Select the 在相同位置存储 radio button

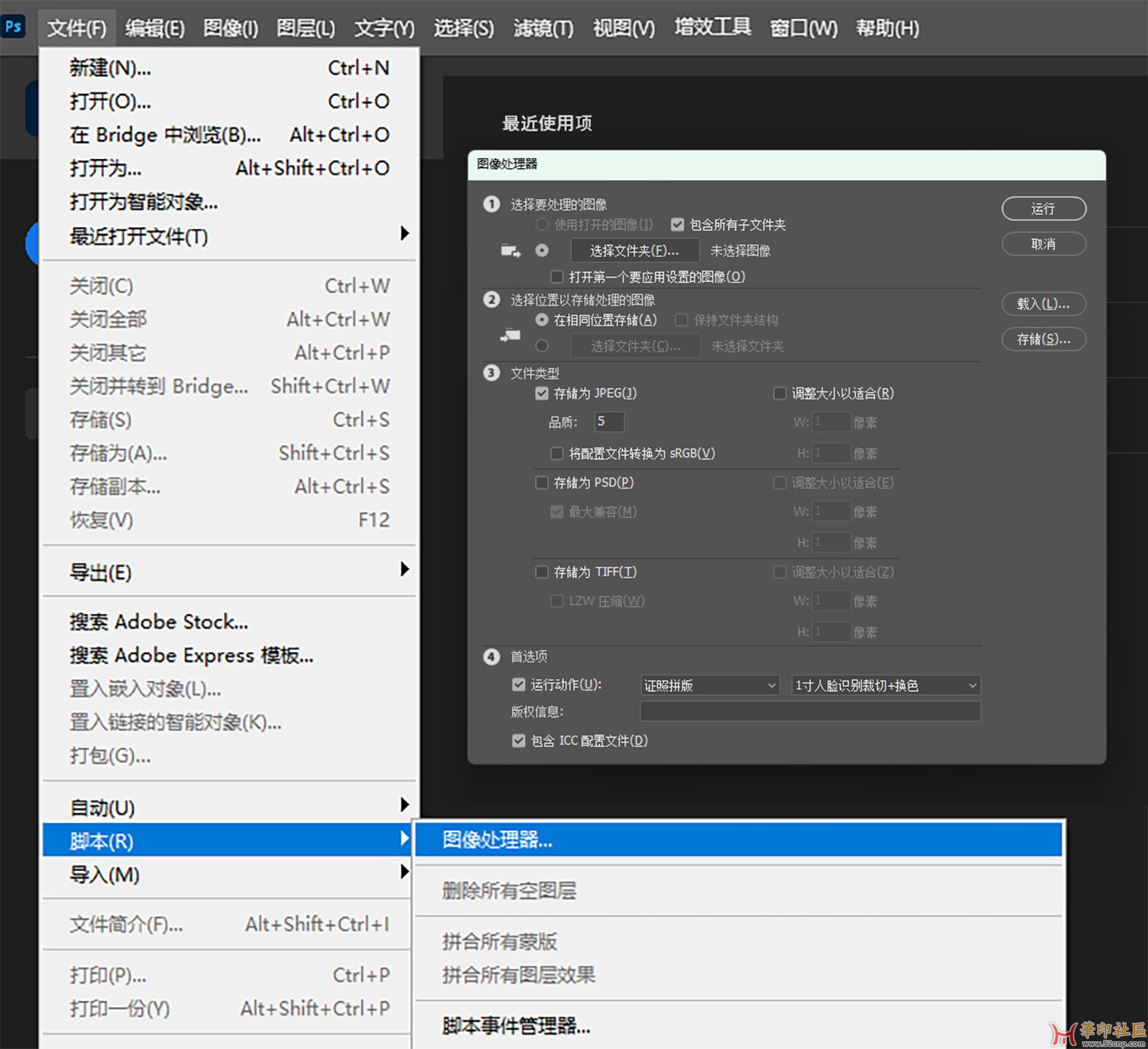coord(542,319)
